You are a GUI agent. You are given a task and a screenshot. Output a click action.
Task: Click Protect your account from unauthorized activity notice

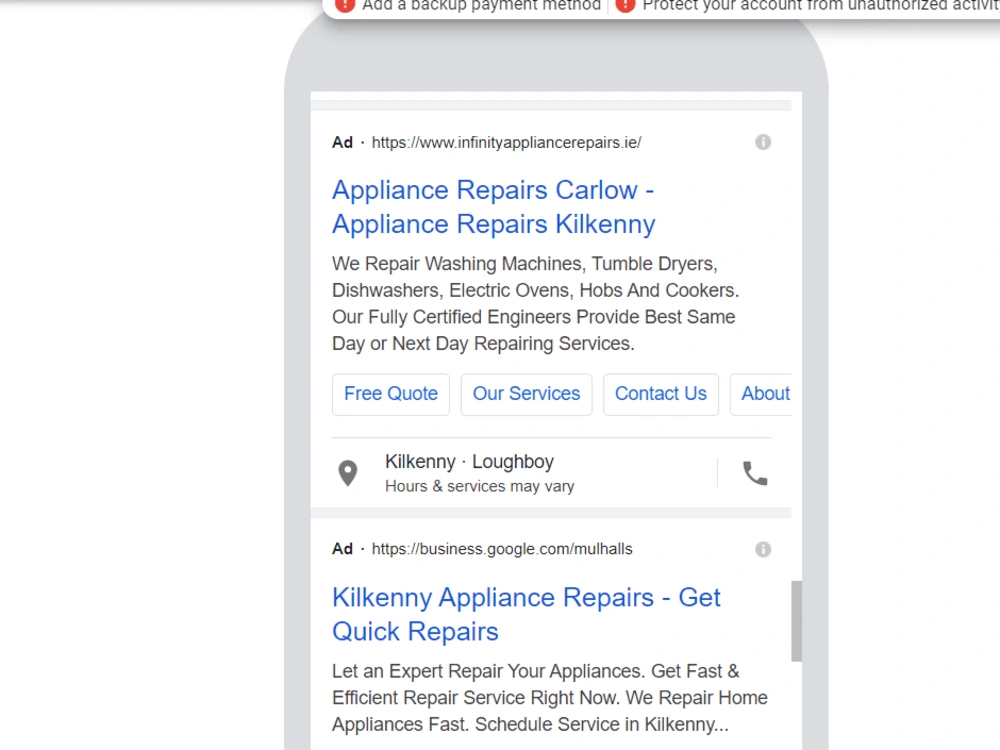coord(821,6)
